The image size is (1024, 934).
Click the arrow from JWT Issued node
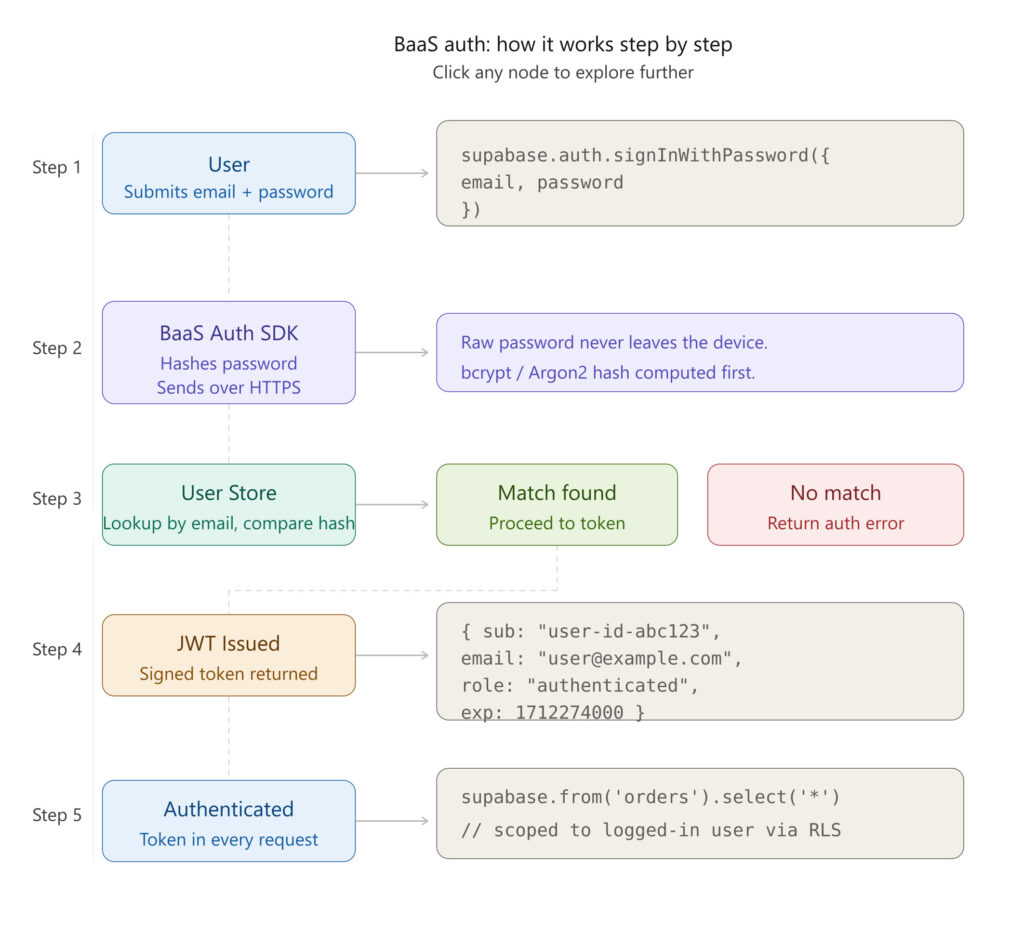pyautogui.click(x=392, y=655)
